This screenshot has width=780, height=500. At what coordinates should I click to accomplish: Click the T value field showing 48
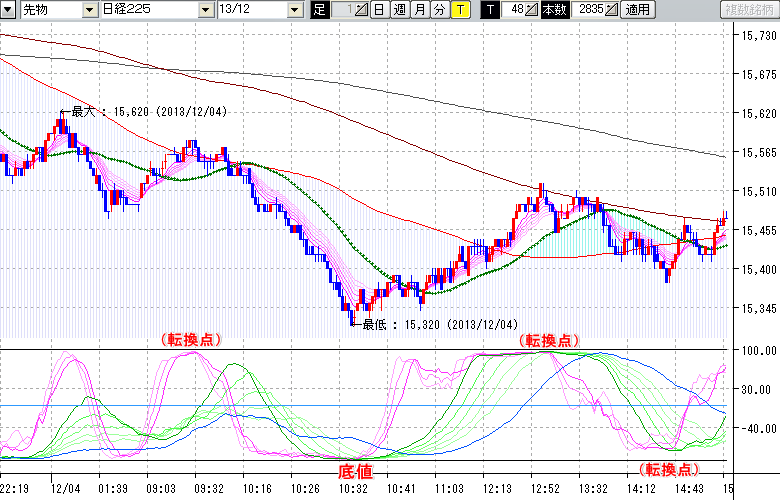tap(514, 9)
